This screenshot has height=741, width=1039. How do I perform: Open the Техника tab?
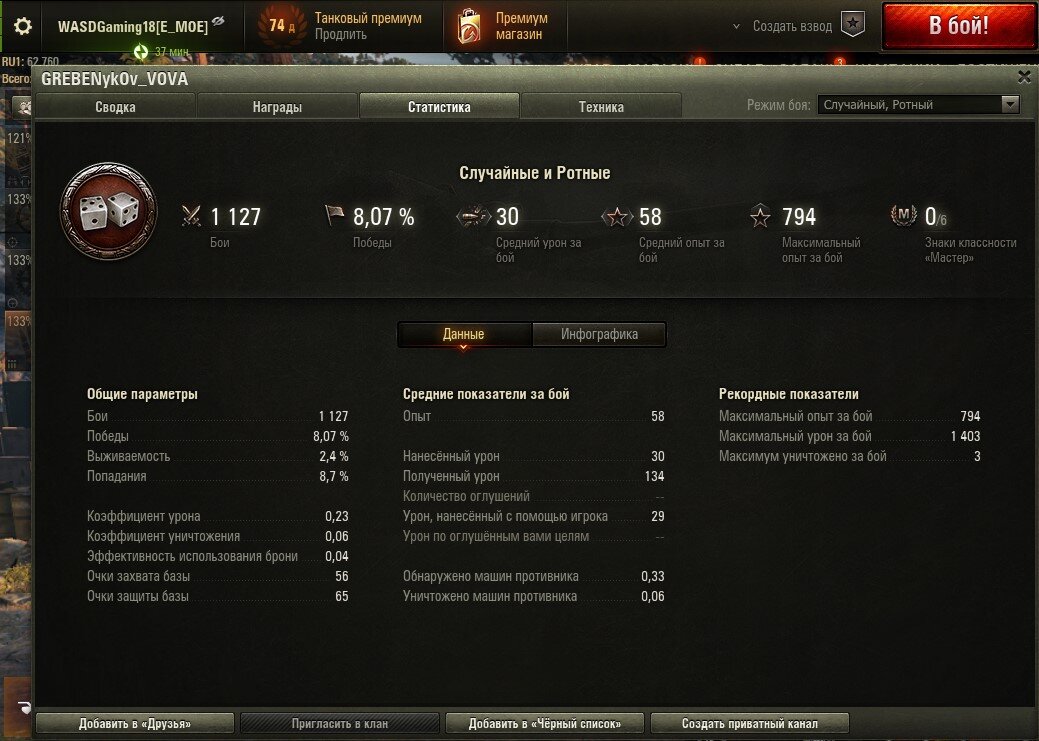(x=601, y=107)
